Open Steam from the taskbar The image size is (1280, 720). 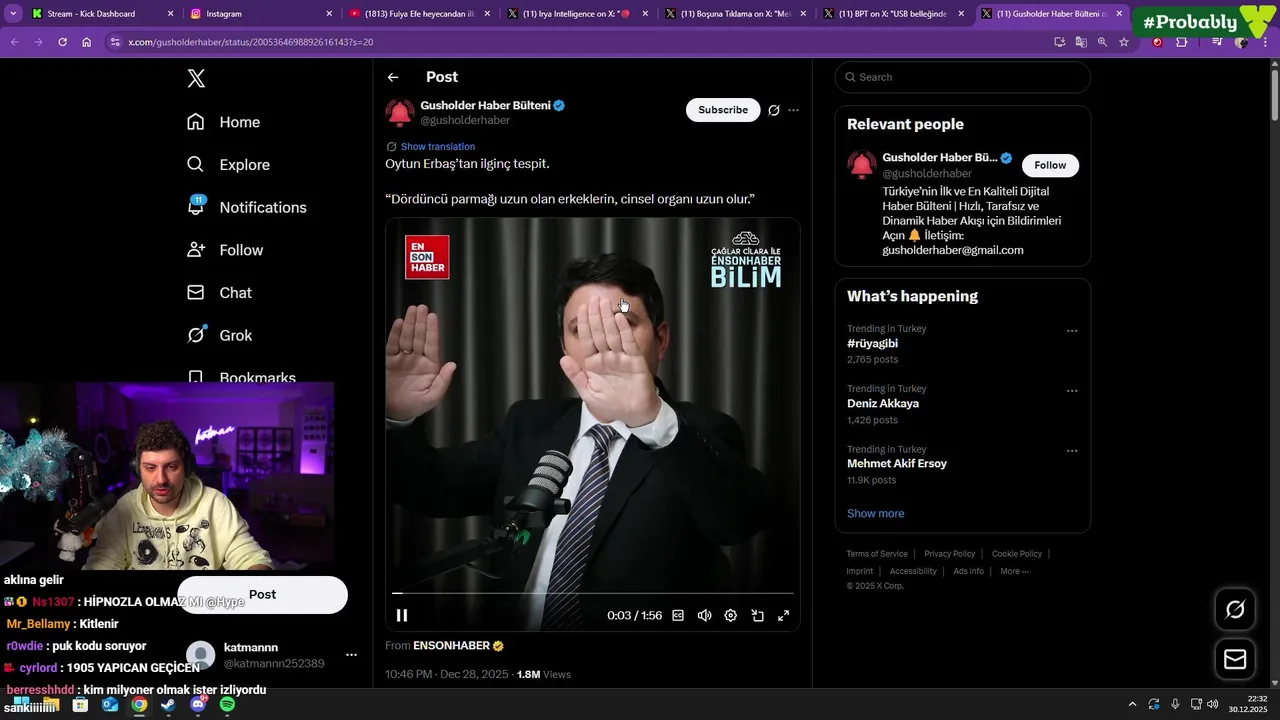(168, 705)
